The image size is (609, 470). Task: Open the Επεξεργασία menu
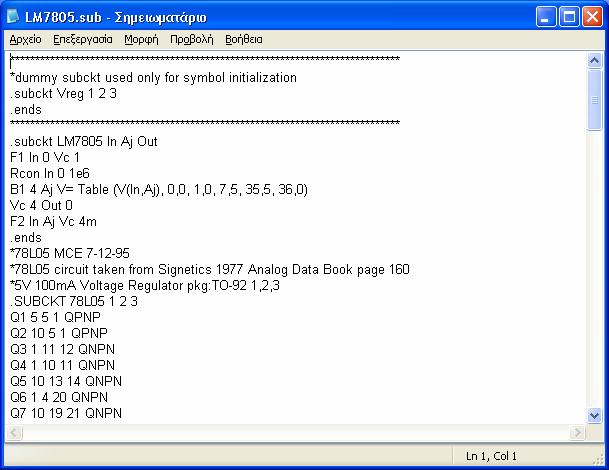(83, 40)
